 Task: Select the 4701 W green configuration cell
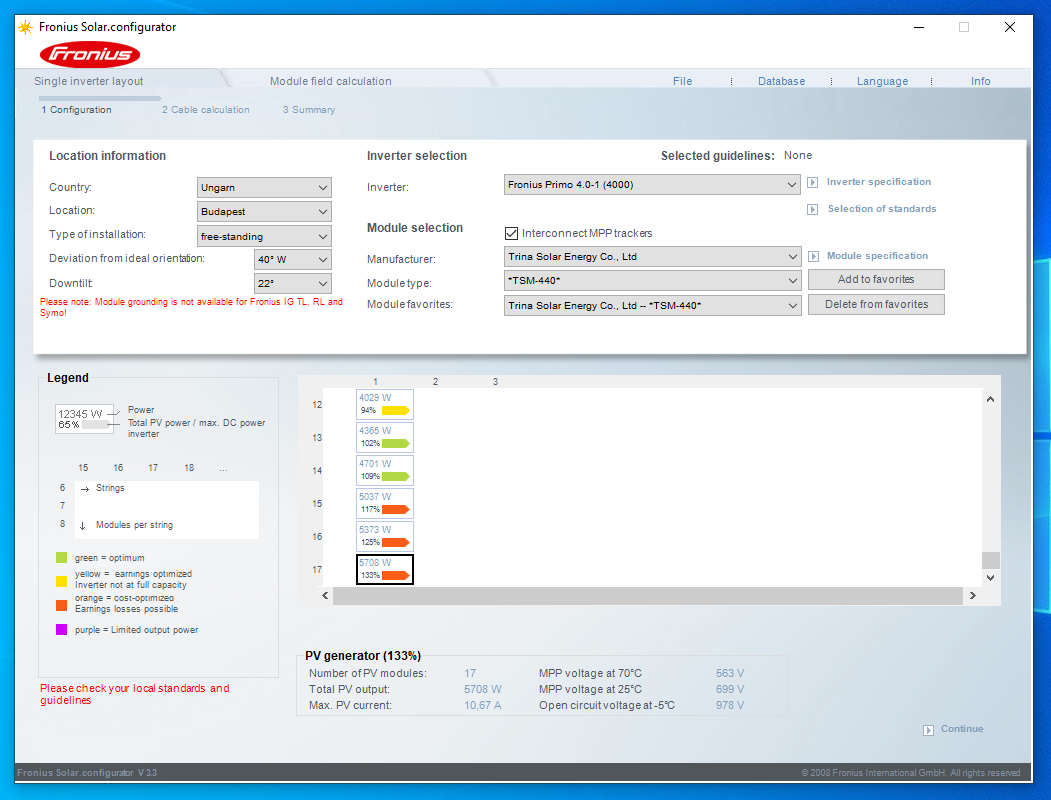pos(384,470)
